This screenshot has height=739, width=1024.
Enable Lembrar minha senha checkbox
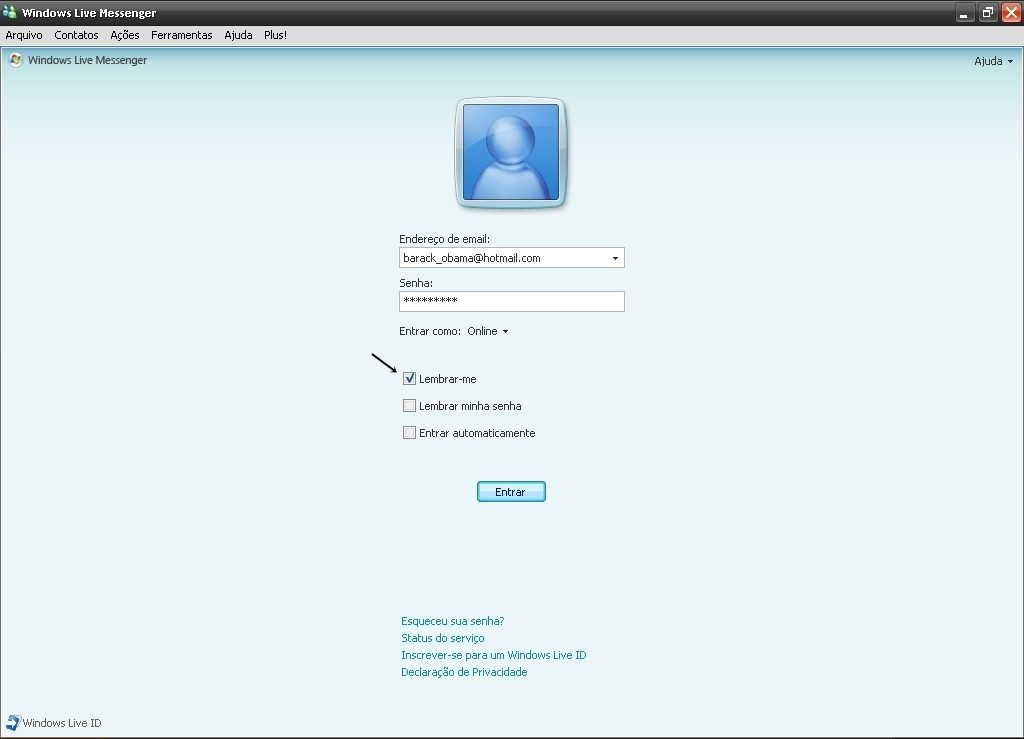409,405
